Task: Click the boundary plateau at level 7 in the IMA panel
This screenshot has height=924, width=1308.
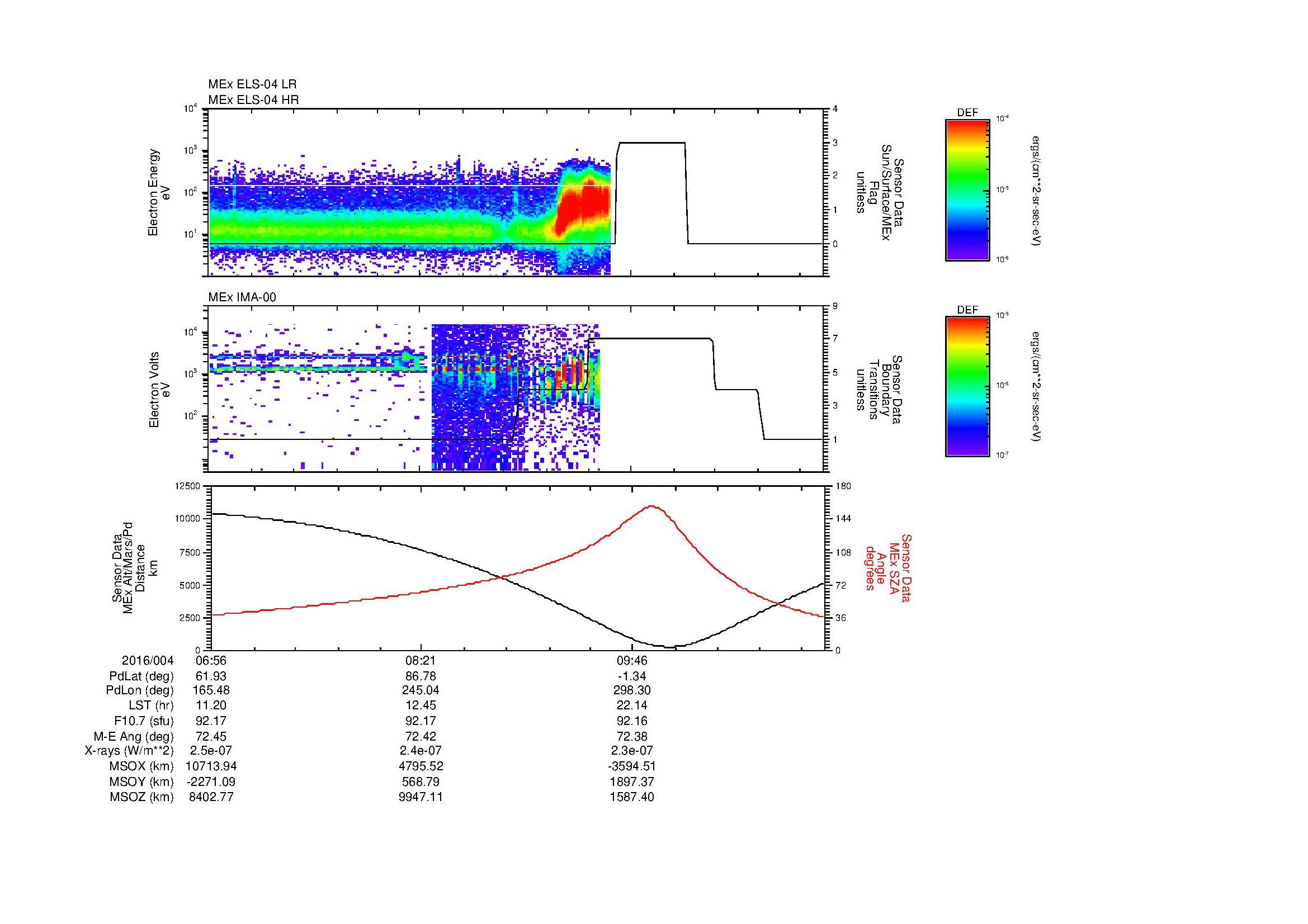Action: click(x=650, y=339)
